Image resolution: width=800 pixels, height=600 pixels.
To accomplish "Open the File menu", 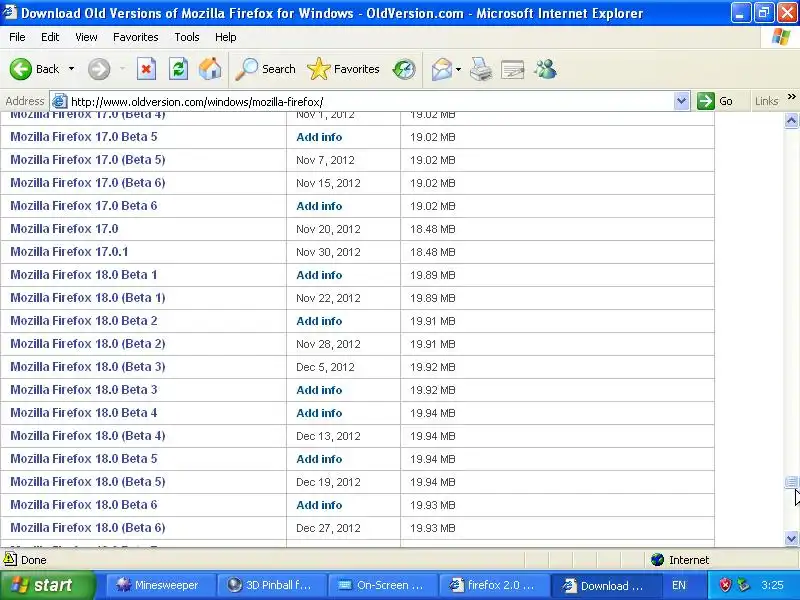I will tap(17, 37).
